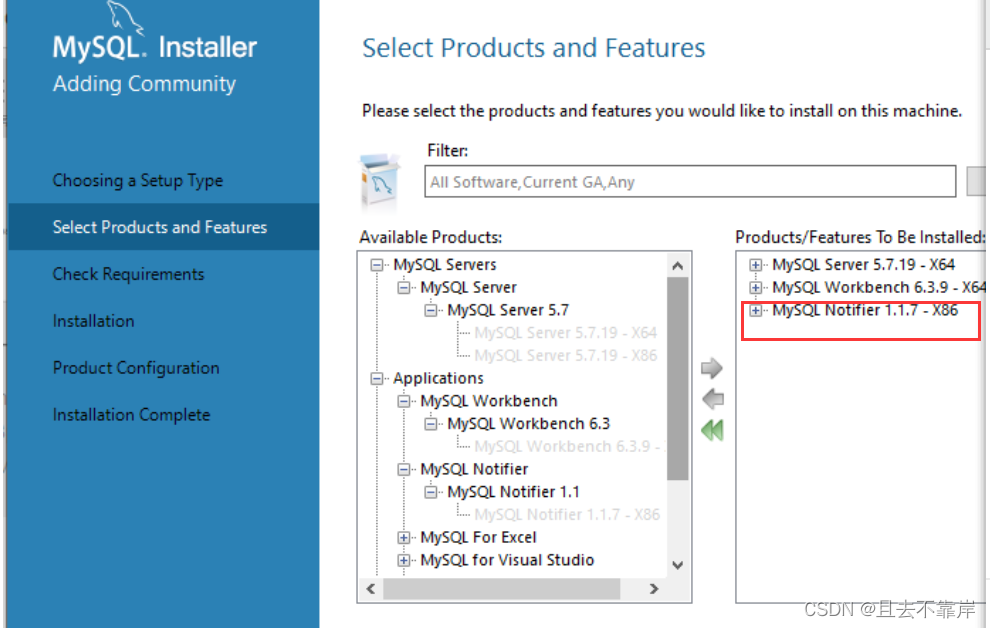Click Available Products scroll up arrow
The image size is (990, 628).
(677, 266)
